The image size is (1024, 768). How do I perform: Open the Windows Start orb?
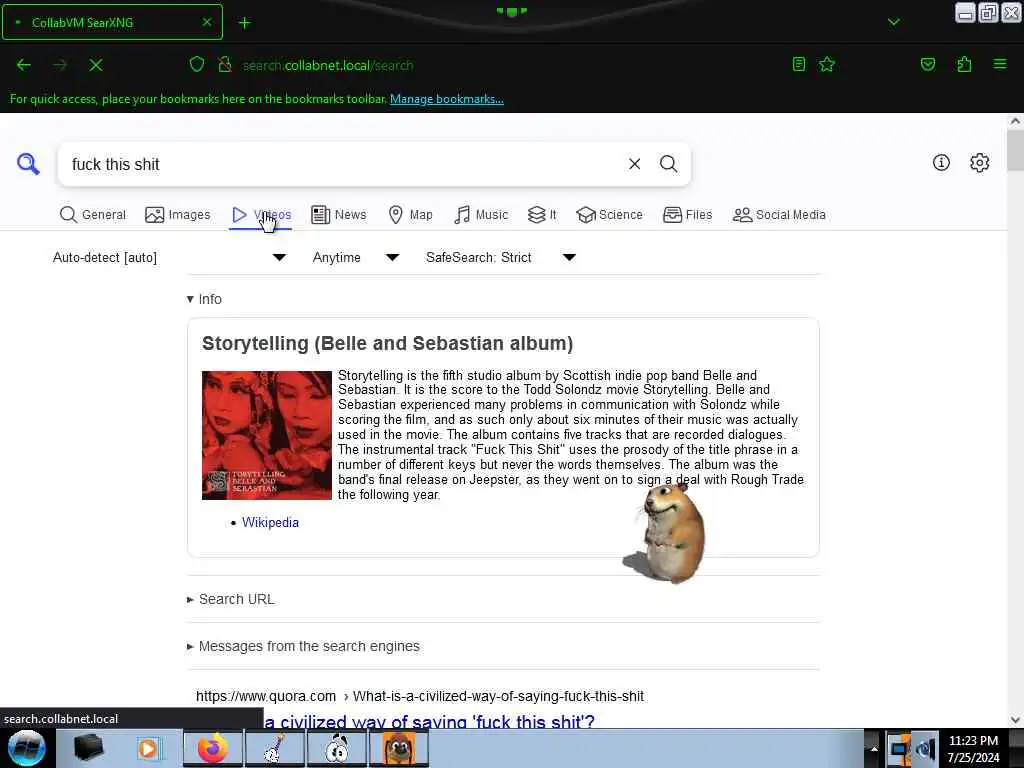click(x=26, y=748)
